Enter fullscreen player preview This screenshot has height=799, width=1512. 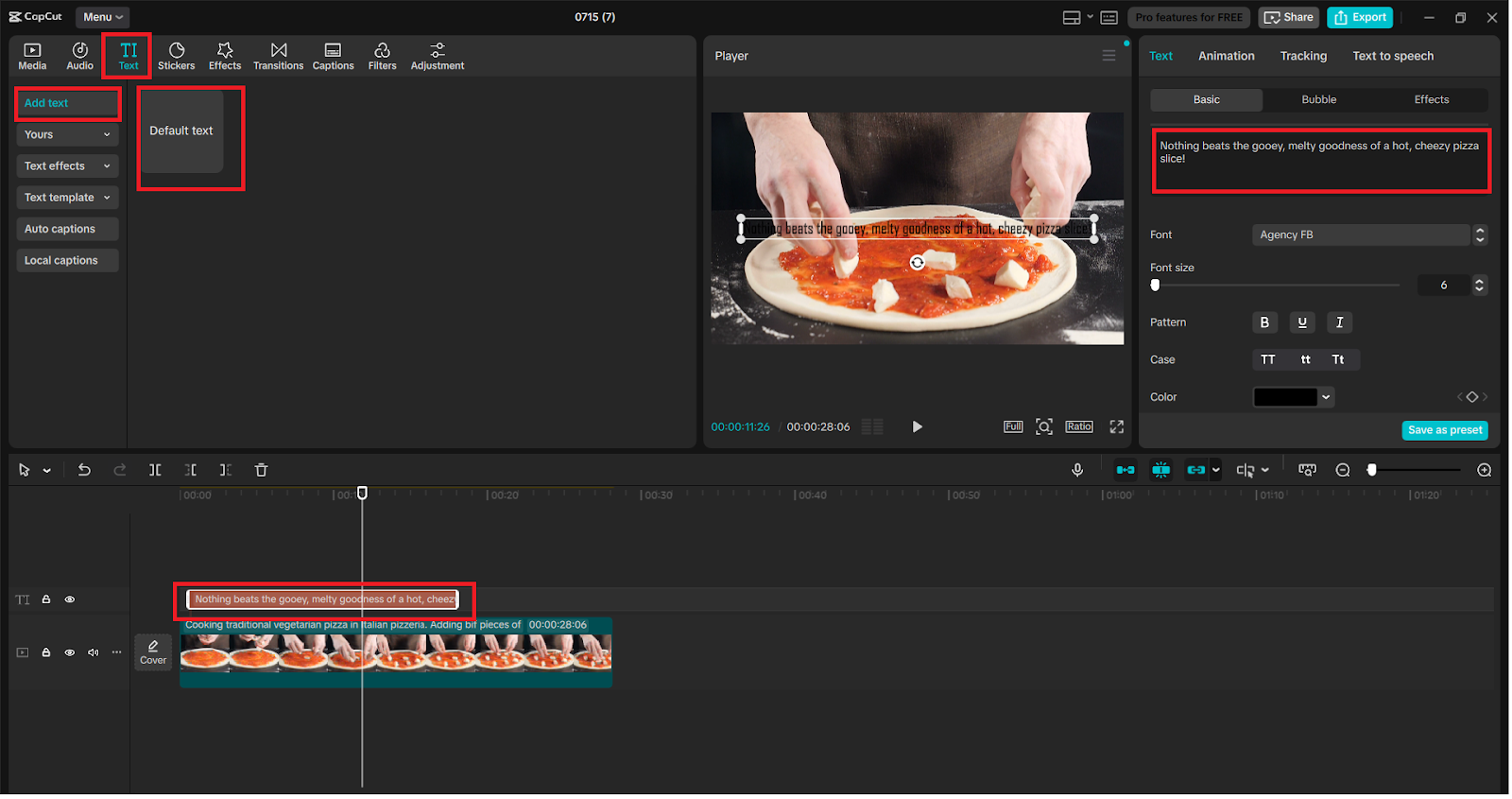point(1116,427)
